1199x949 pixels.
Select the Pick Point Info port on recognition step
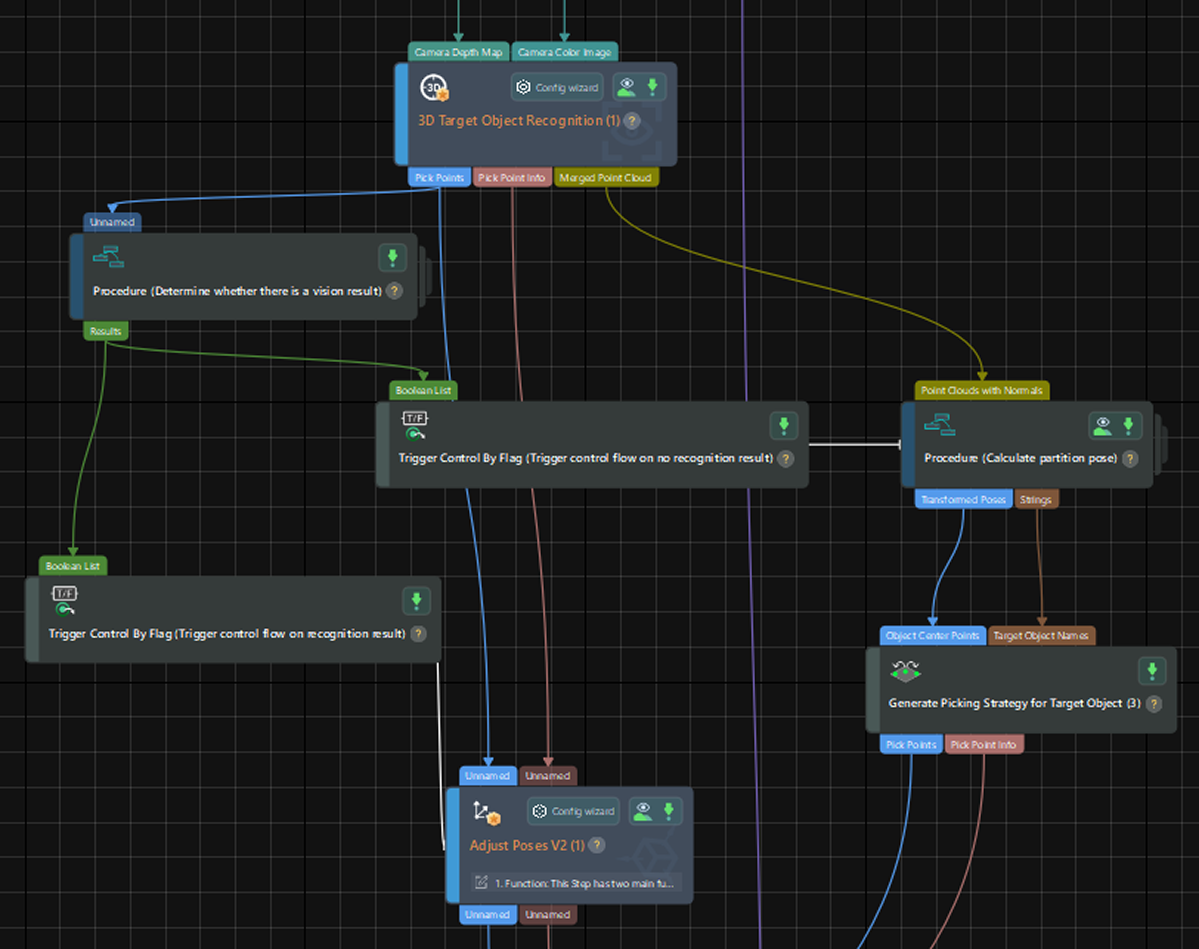(x=511, y=178)
